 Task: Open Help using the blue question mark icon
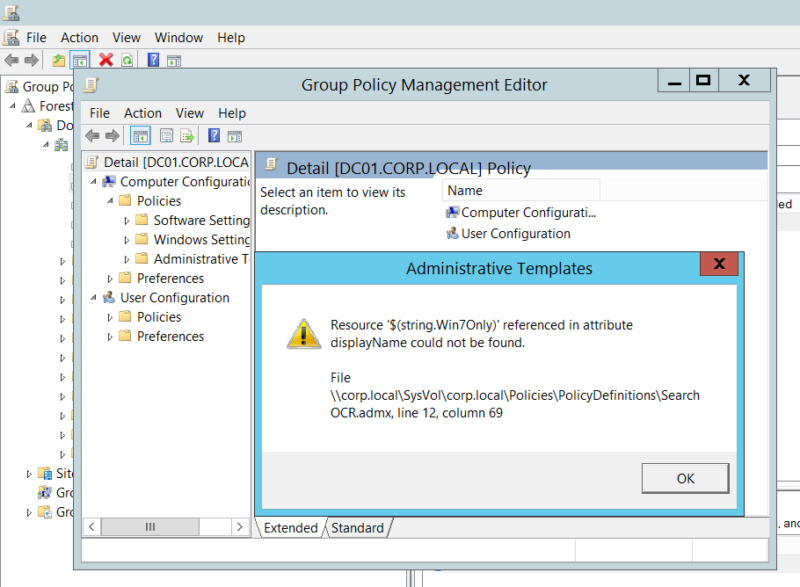(x=214, y=135)
